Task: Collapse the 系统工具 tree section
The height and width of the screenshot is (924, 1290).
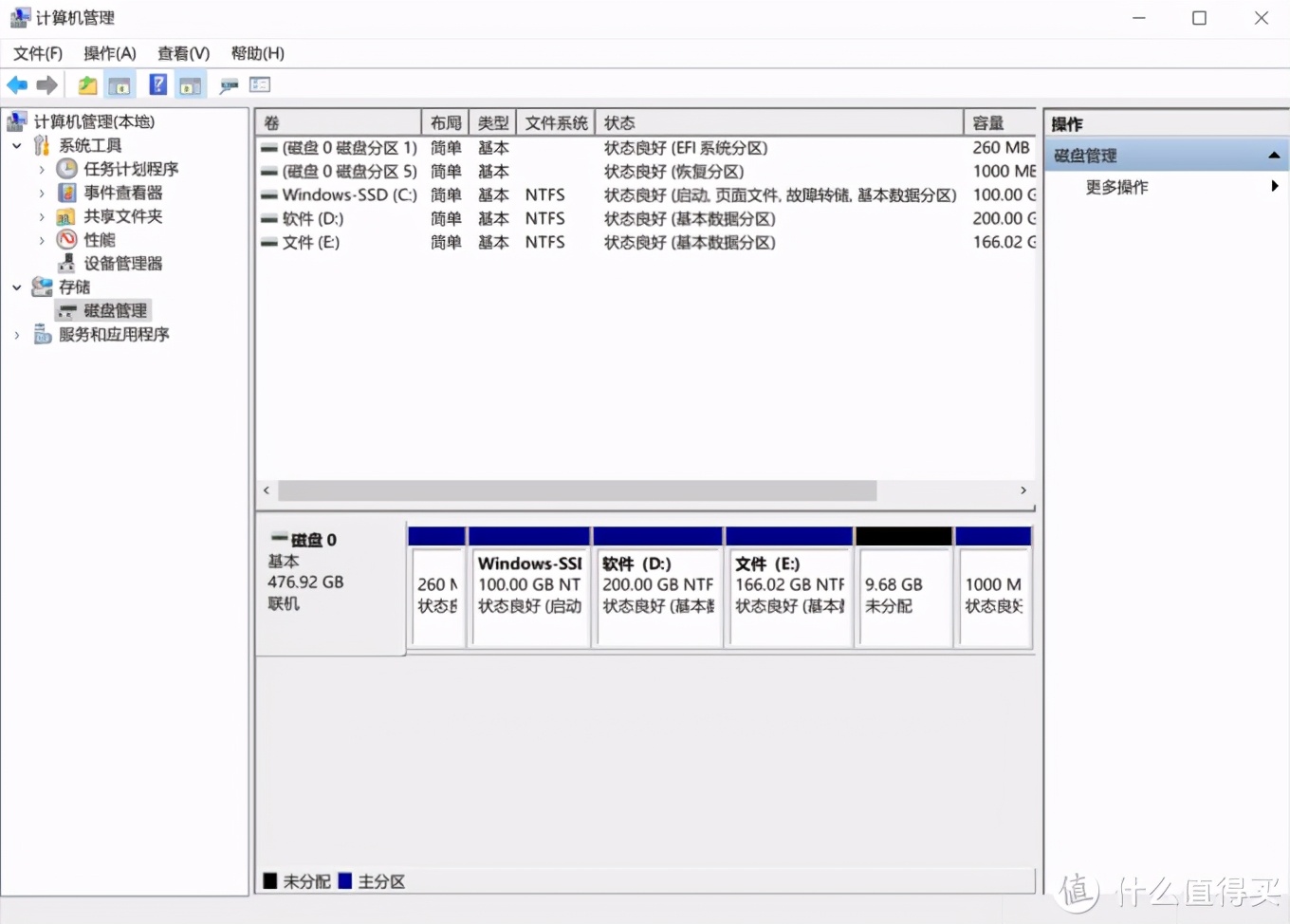Action: coord(16,145)
